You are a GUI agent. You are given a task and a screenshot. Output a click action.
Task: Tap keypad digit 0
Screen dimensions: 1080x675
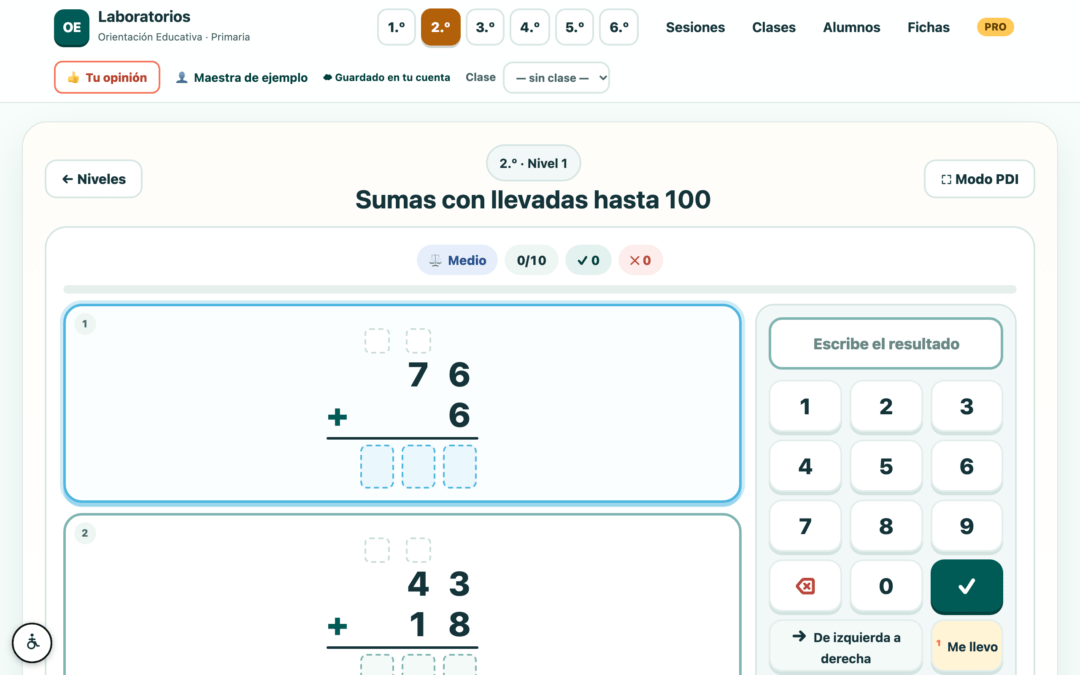pos(886,586)
